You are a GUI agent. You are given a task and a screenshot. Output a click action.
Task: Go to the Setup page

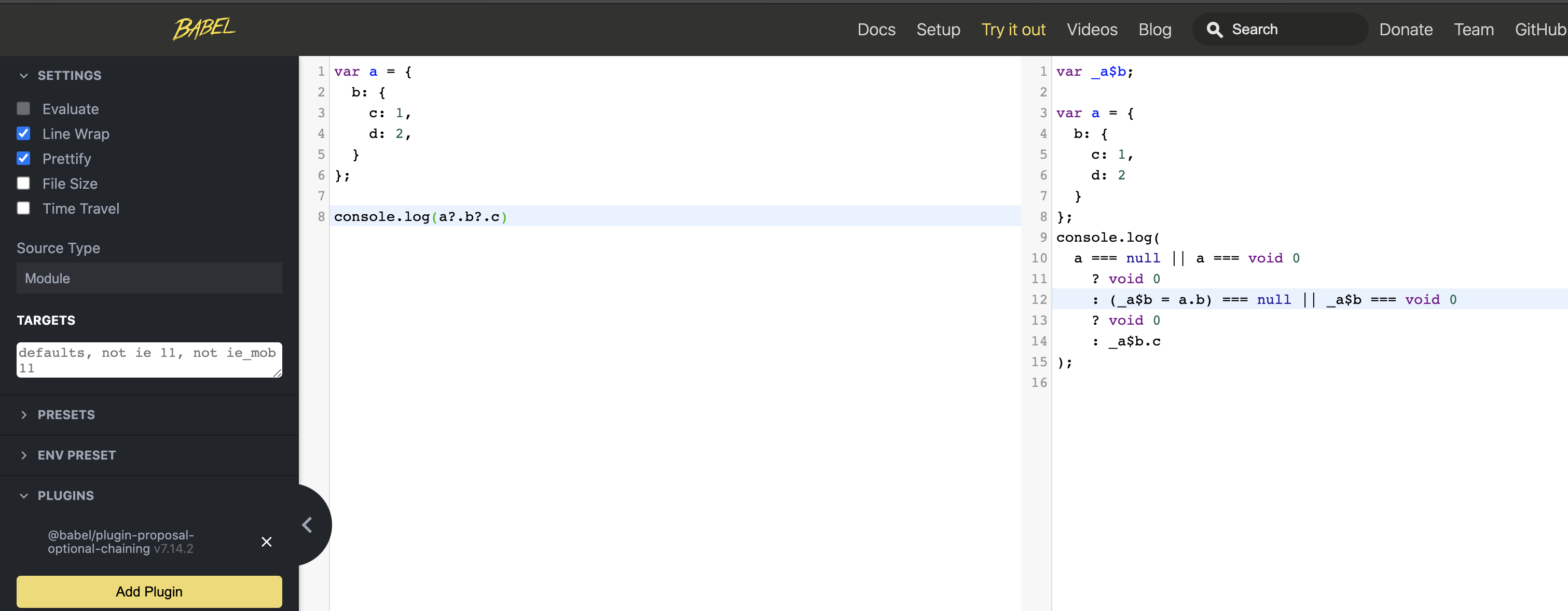tap(938, 29)
